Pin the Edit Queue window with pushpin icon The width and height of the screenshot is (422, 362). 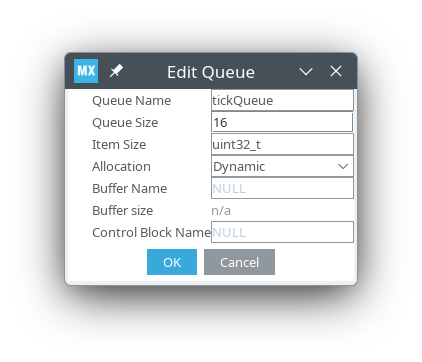116,71
